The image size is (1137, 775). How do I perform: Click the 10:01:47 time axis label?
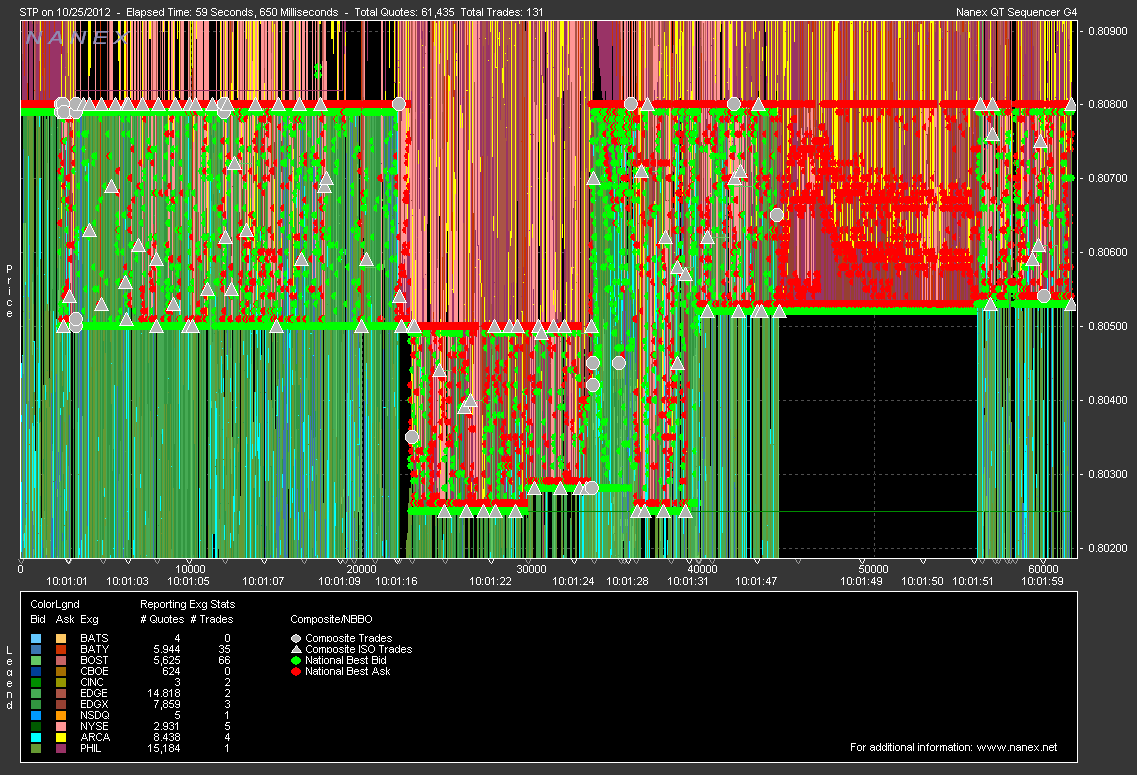pyautogui.click(x=756, y=581)
